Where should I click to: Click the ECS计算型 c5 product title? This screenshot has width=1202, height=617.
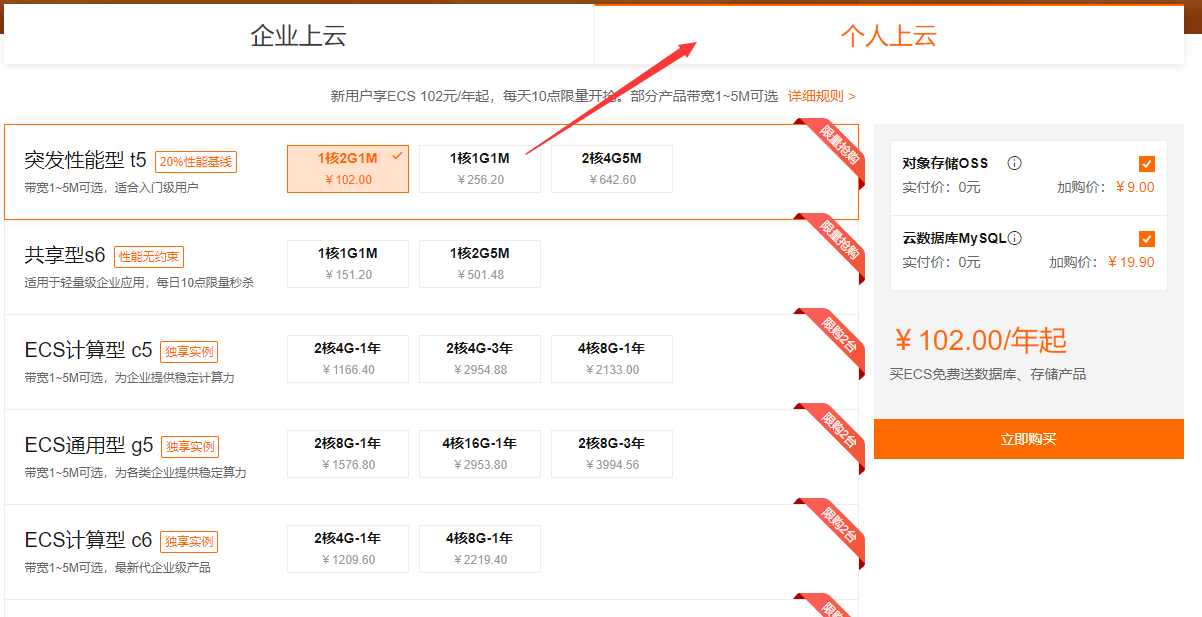tap(89, 350)
